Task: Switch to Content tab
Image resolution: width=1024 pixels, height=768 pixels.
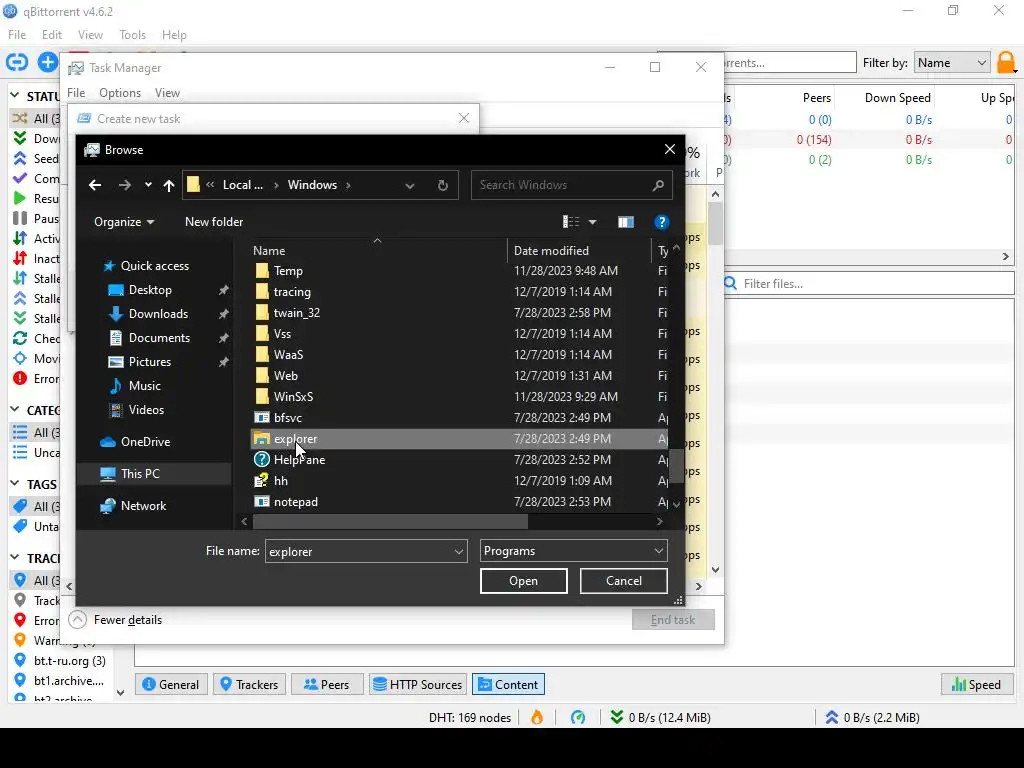Action: click(x=509, y=684)
